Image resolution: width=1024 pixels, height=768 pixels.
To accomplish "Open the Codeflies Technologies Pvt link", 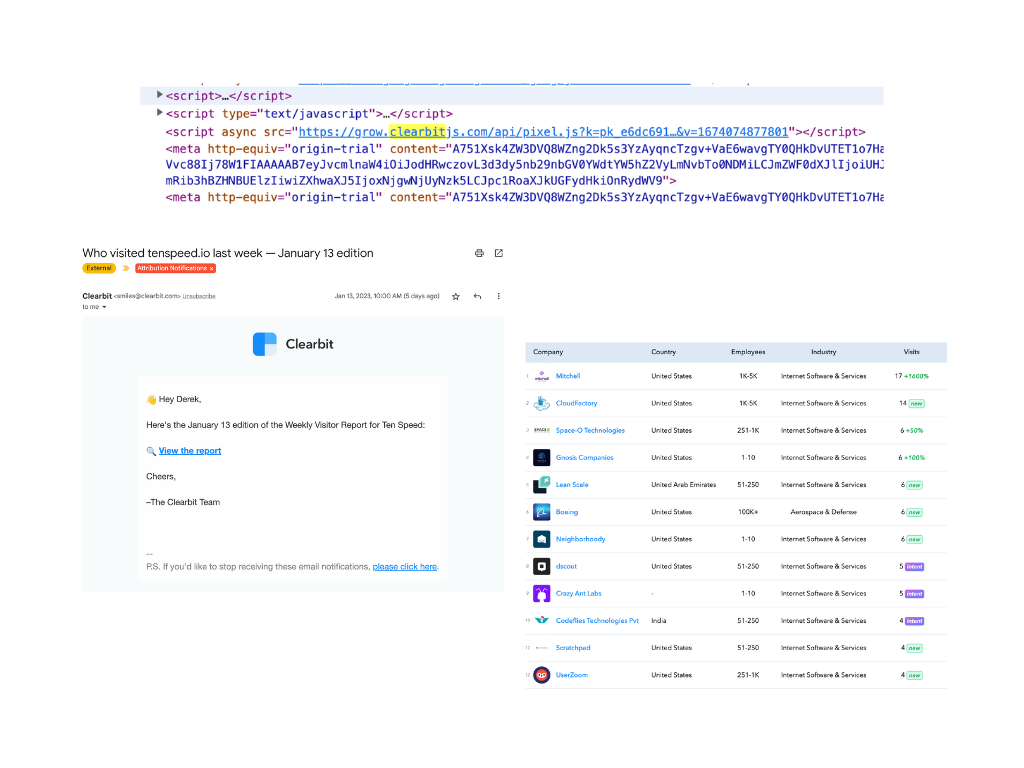I will click(597, 620).
